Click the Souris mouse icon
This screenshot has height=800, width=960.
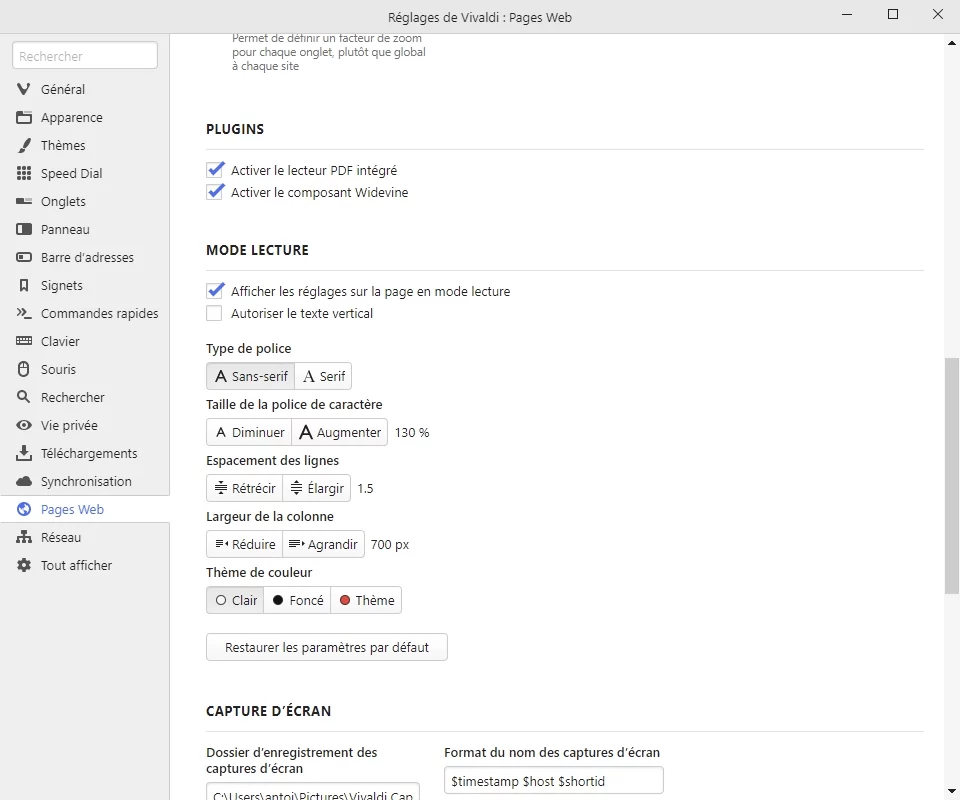(x=24, y=369)
